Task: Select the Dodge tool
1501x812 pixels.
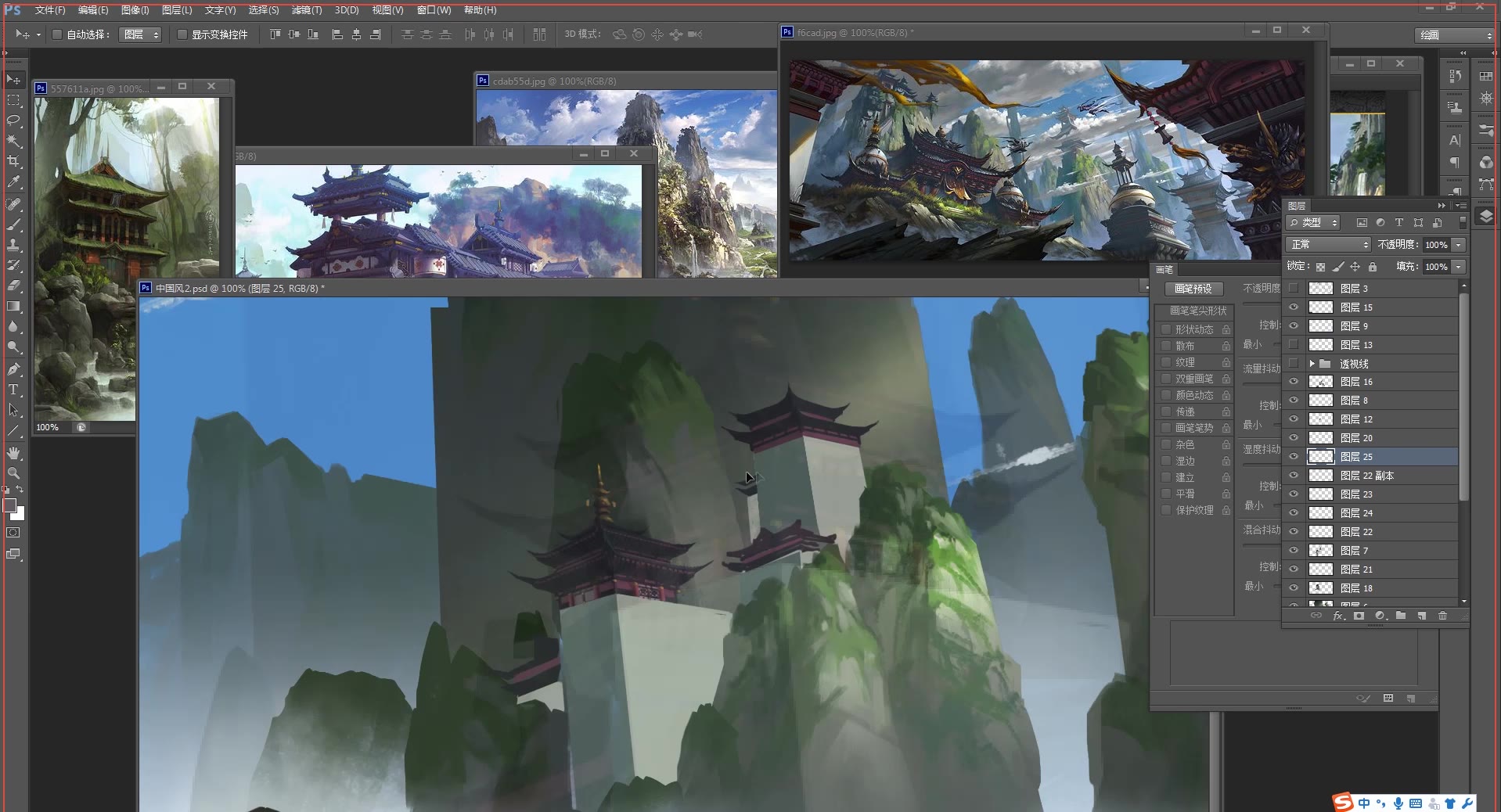Action: 14,347
